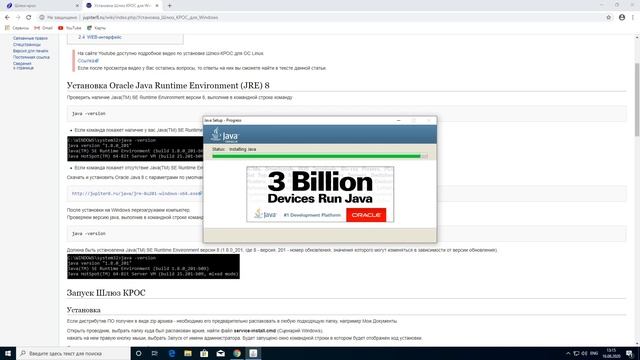
Task: Click the heading Установка Oracle Java Runtime Environment
Action: [168, 85]
